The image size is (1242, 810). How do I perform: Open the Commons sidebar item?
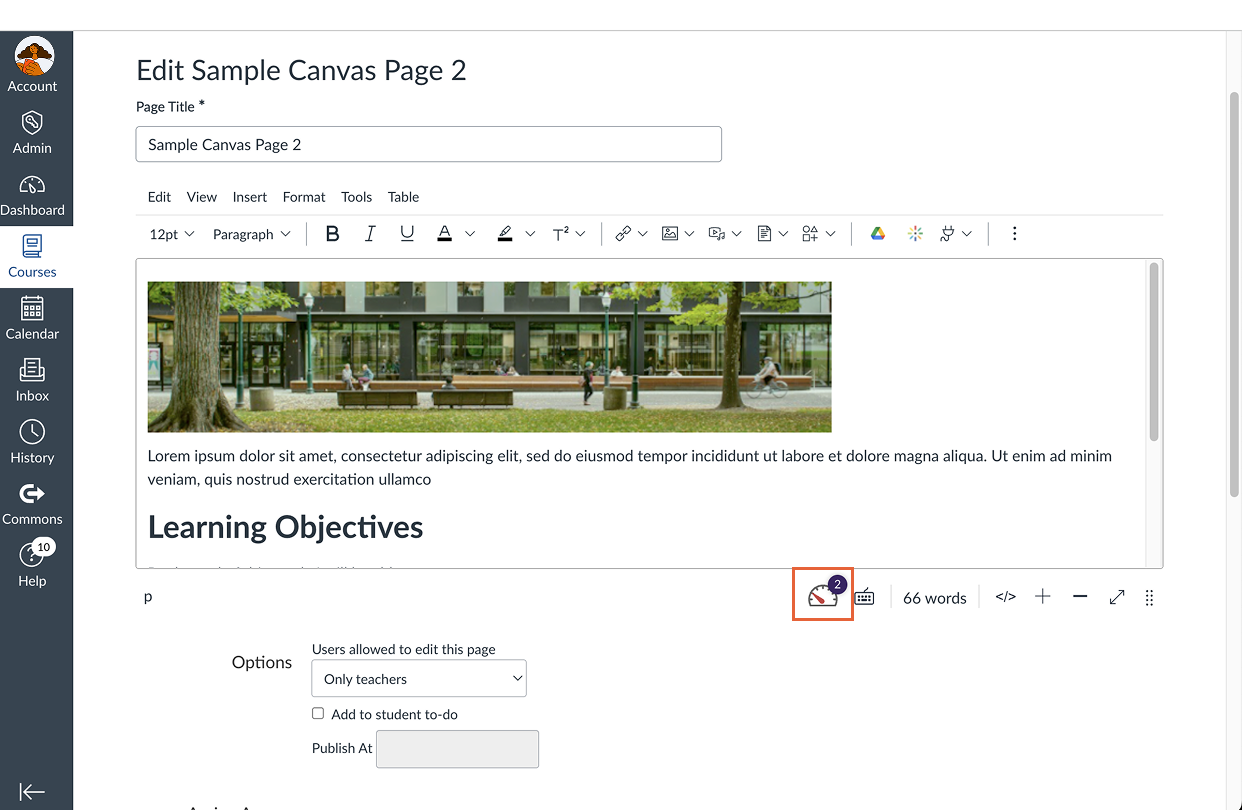tap(33, 500)
